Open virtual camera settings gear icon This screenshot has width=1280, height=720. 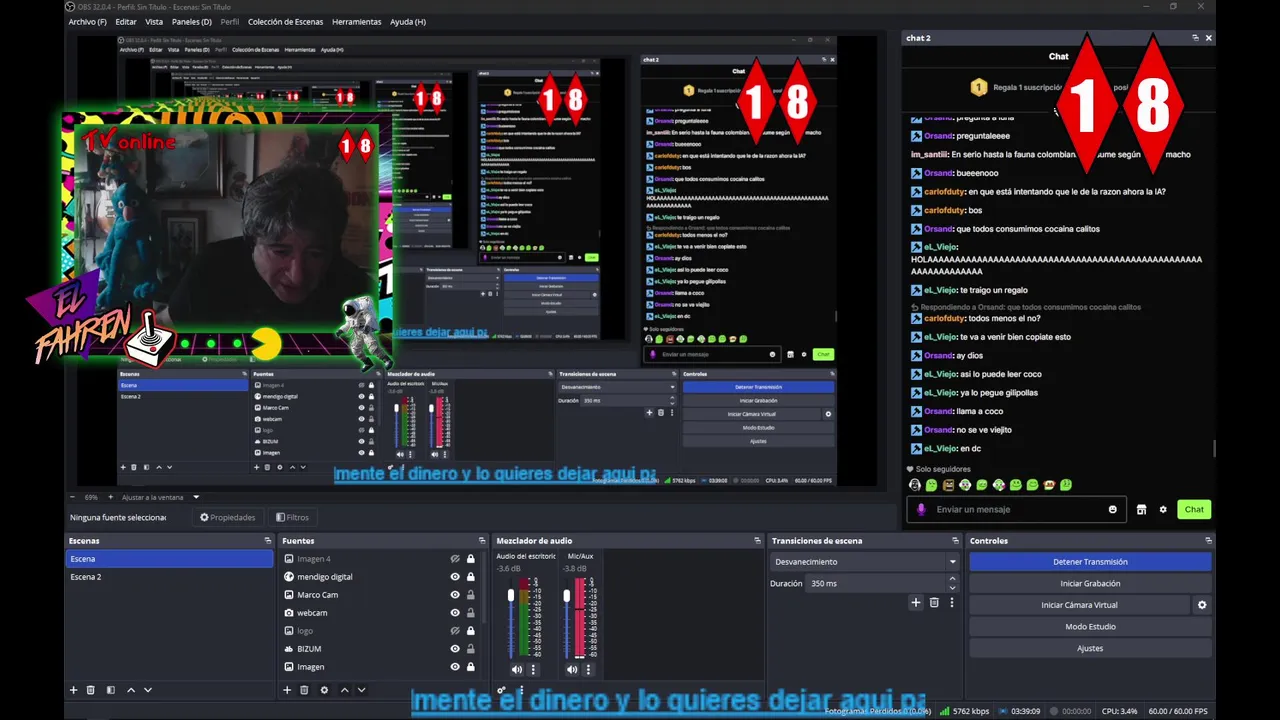[1202, 605]
